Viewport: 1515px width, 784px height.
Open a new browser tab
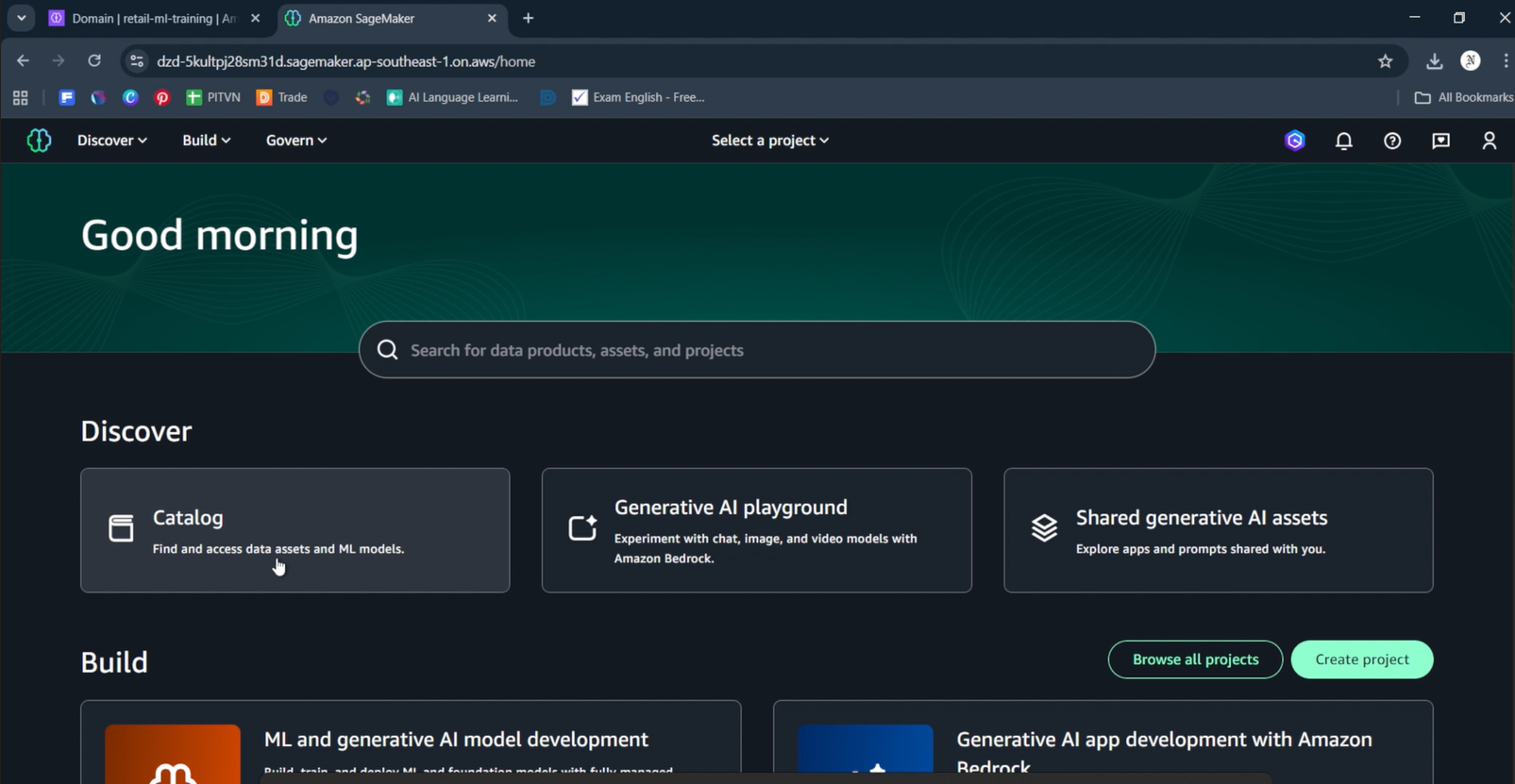529,18
